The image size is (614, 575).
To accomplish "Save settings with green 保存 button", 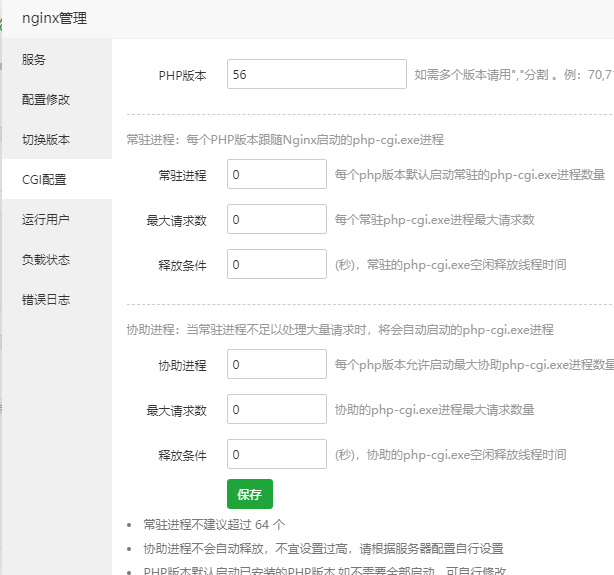I will [250, 494].
